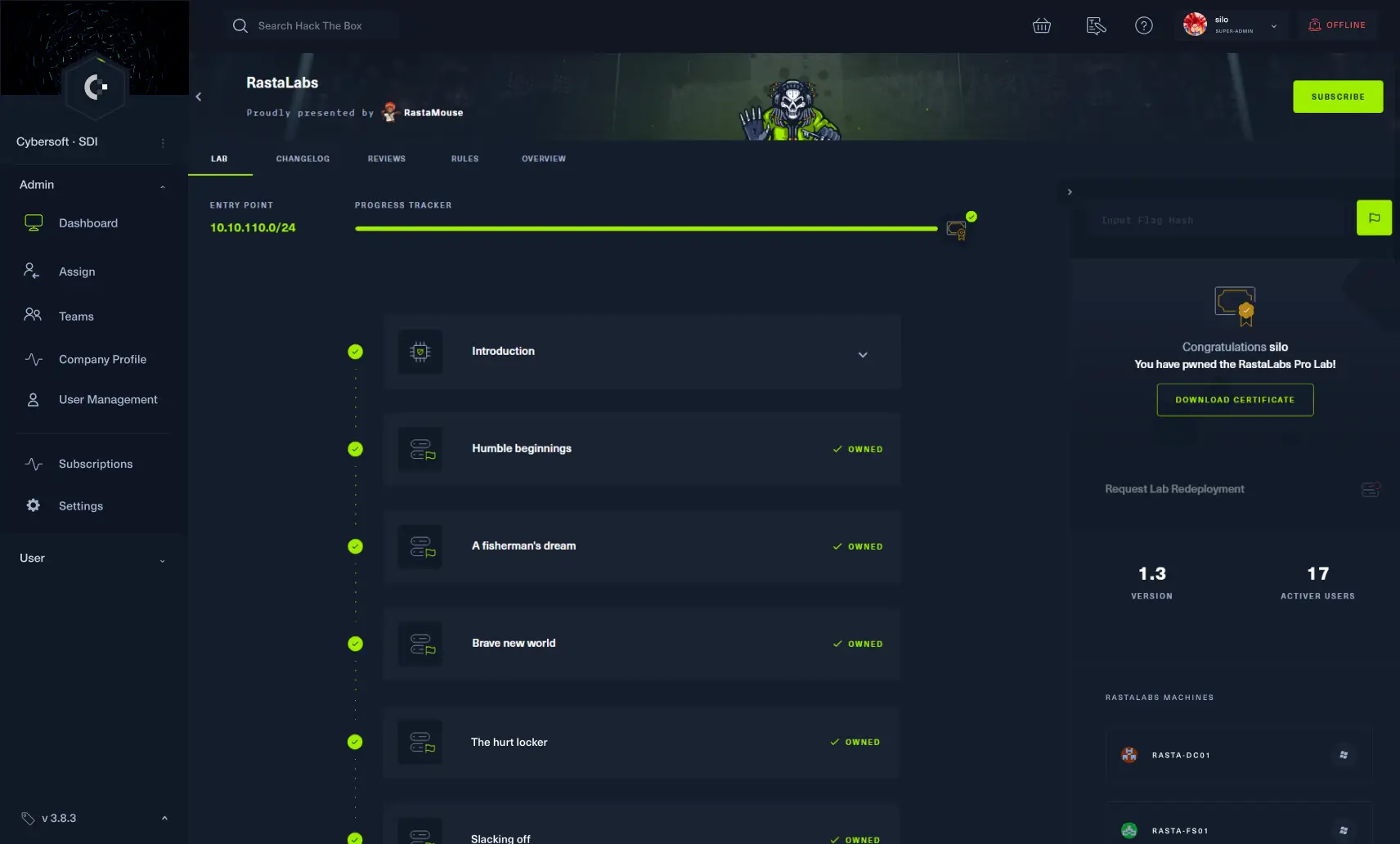Expand the Introduction section chevron
The image size is (1400, 844).
(x=863, y=354)
